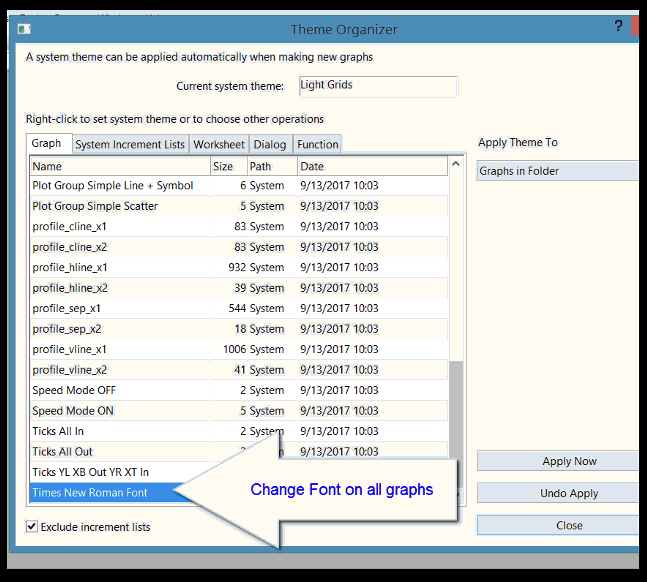647x582 pixels.
Task: Select the Function tab
Action: coord(318,144)
